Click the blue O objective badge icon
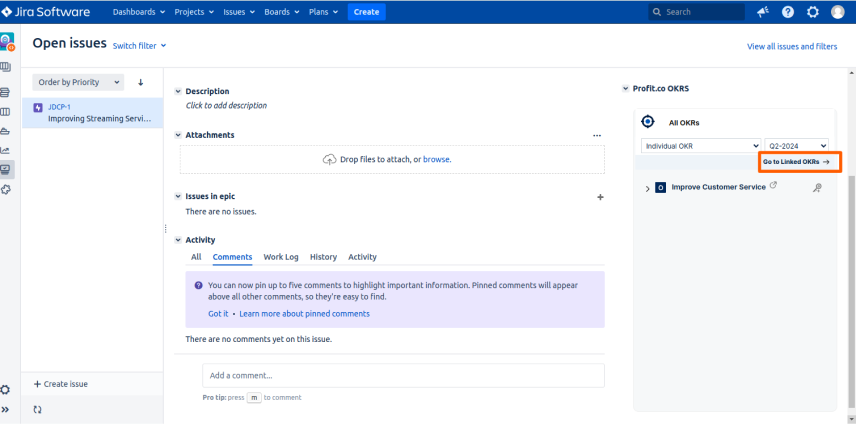 click(661, 188)
